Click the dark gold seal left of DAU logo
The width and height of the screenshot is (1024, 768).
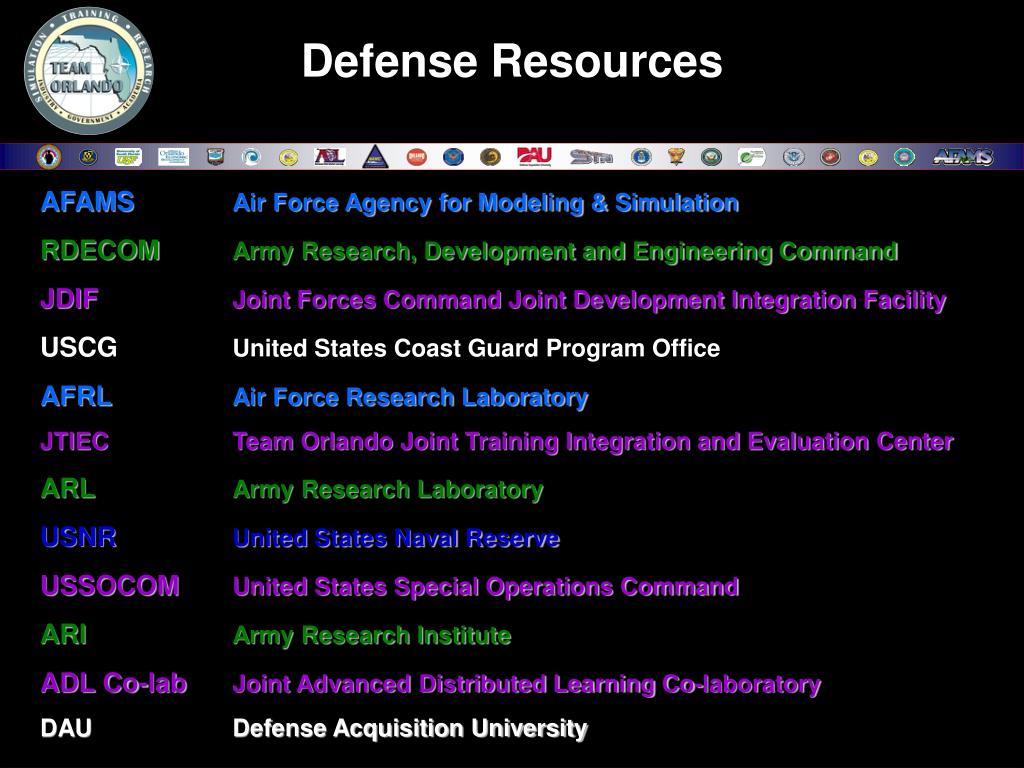point(490,157)
